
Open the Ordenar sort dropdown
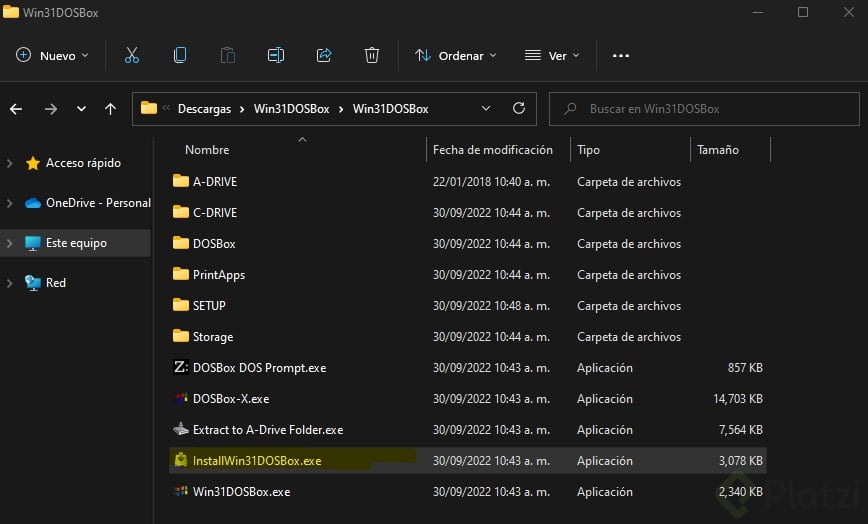click(x=456, y=55)
